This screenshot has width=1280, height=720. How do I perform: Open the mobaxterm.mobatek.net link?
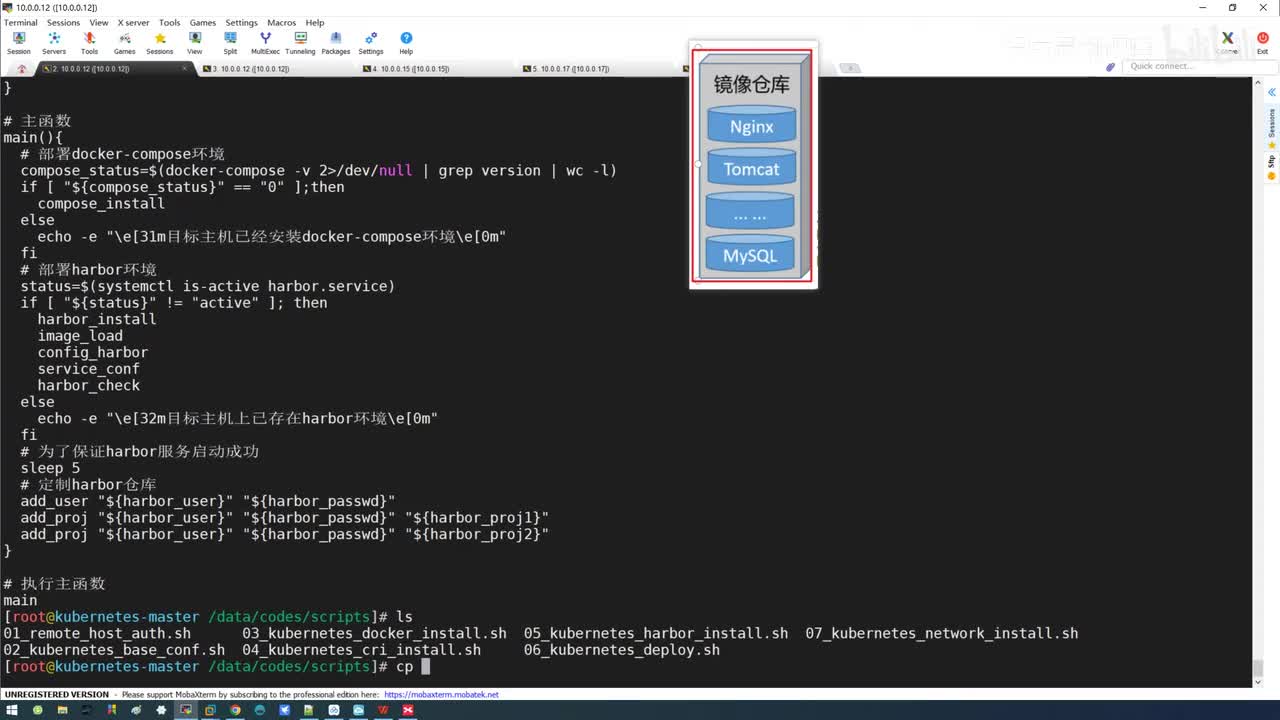[441, 694]
